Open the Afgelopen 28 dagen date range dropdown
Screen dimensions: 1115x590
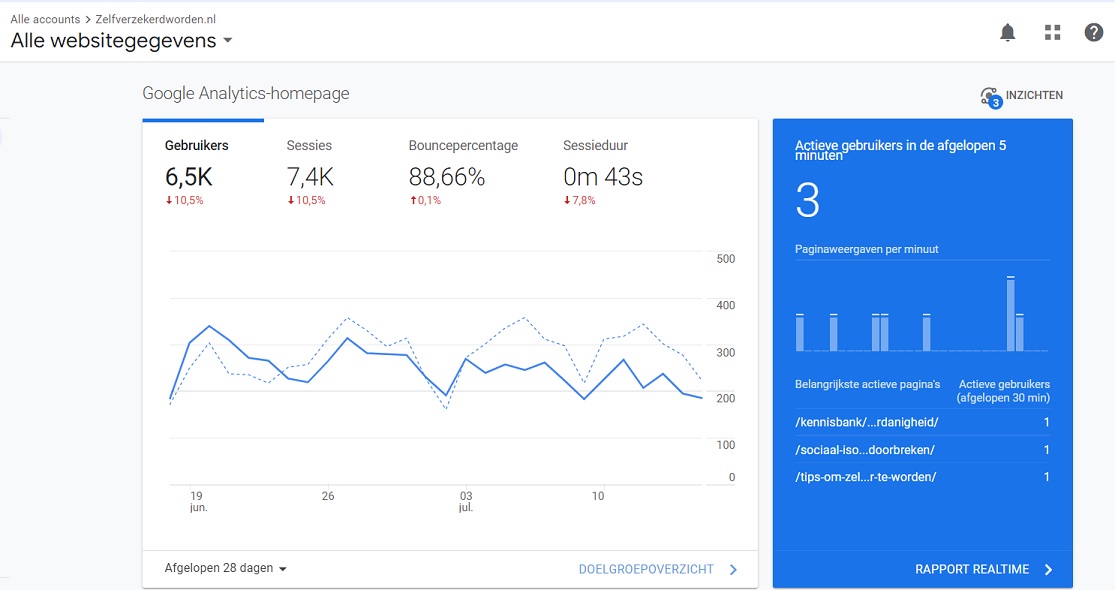[225, 568]
